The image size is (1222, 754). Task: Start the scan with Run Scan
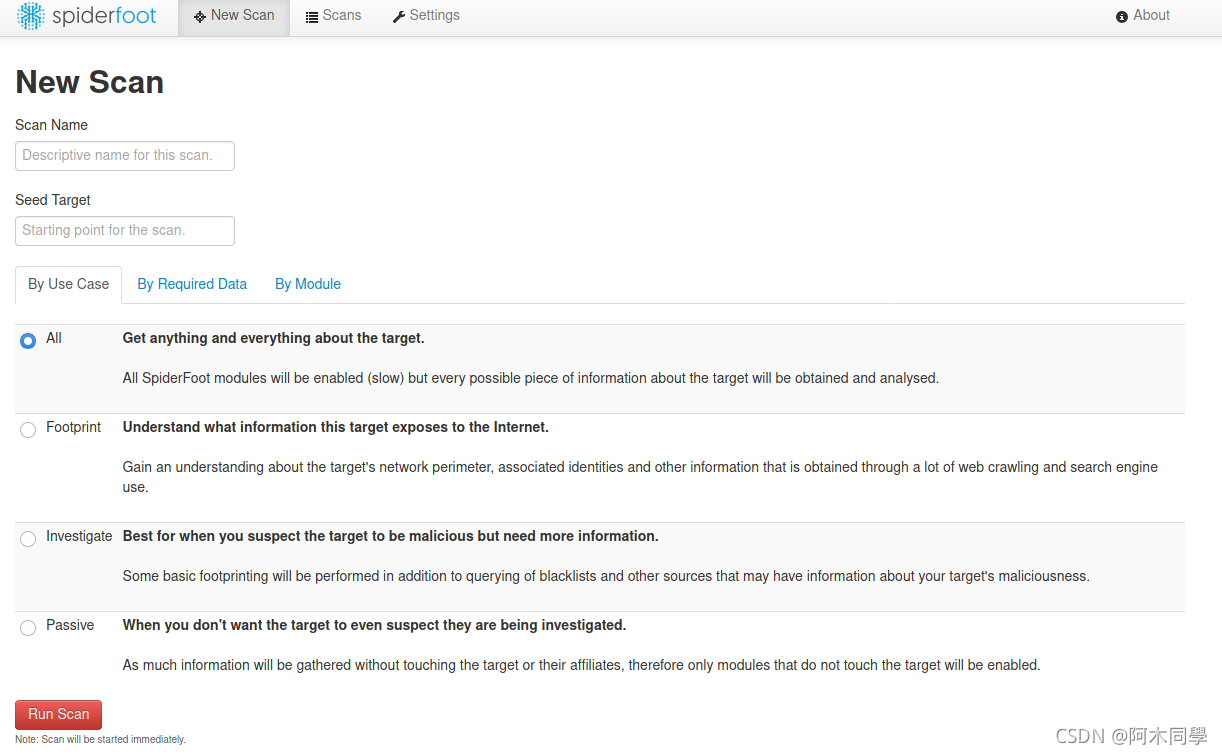click(58, 714)
